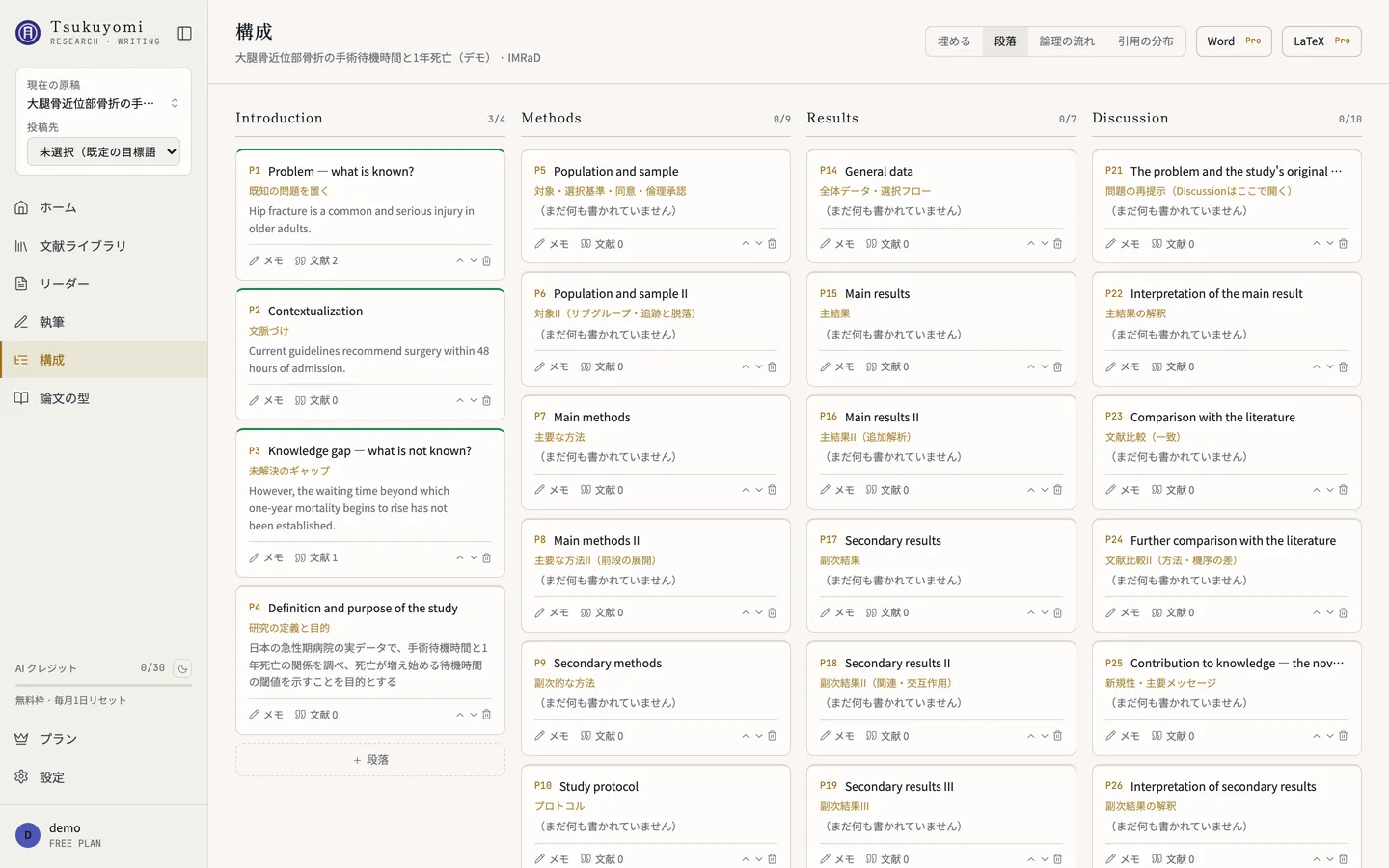Move P22 Interpretation of main result up

pyautogui.click(x=1317, y=366)
